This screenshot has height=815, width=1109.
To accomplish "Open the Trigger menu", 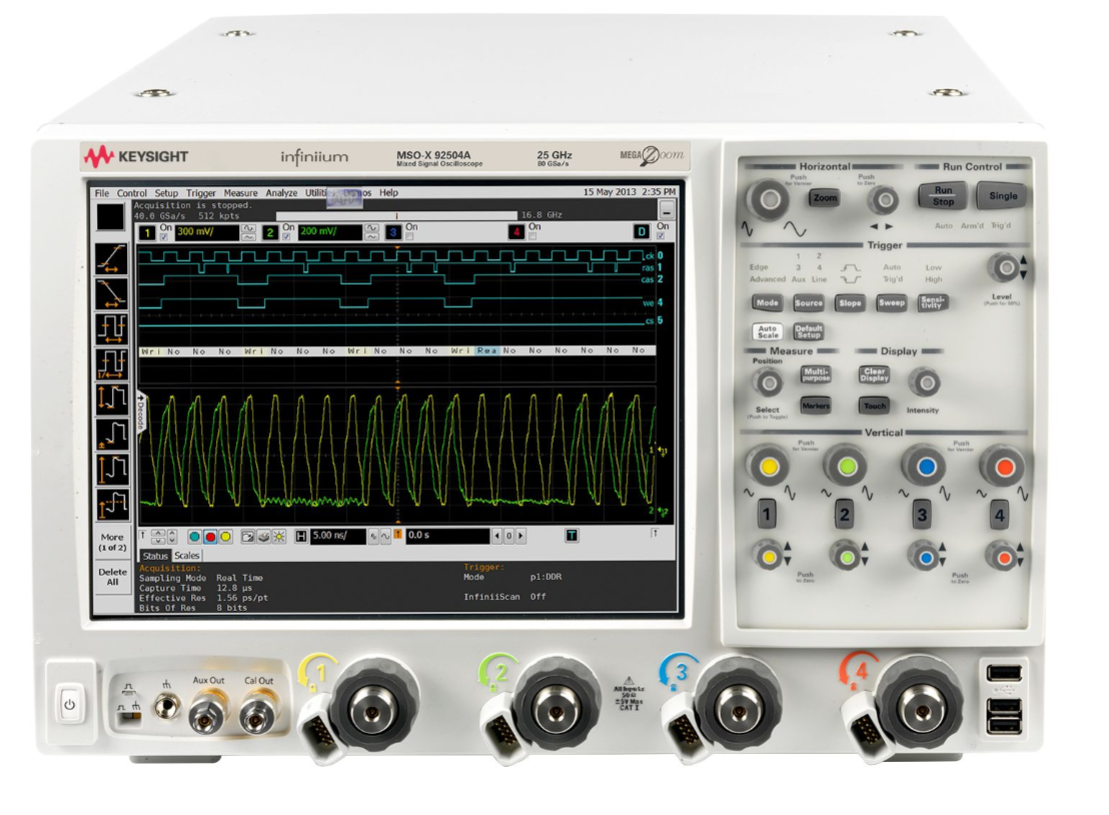I will [x=200, y=193].
